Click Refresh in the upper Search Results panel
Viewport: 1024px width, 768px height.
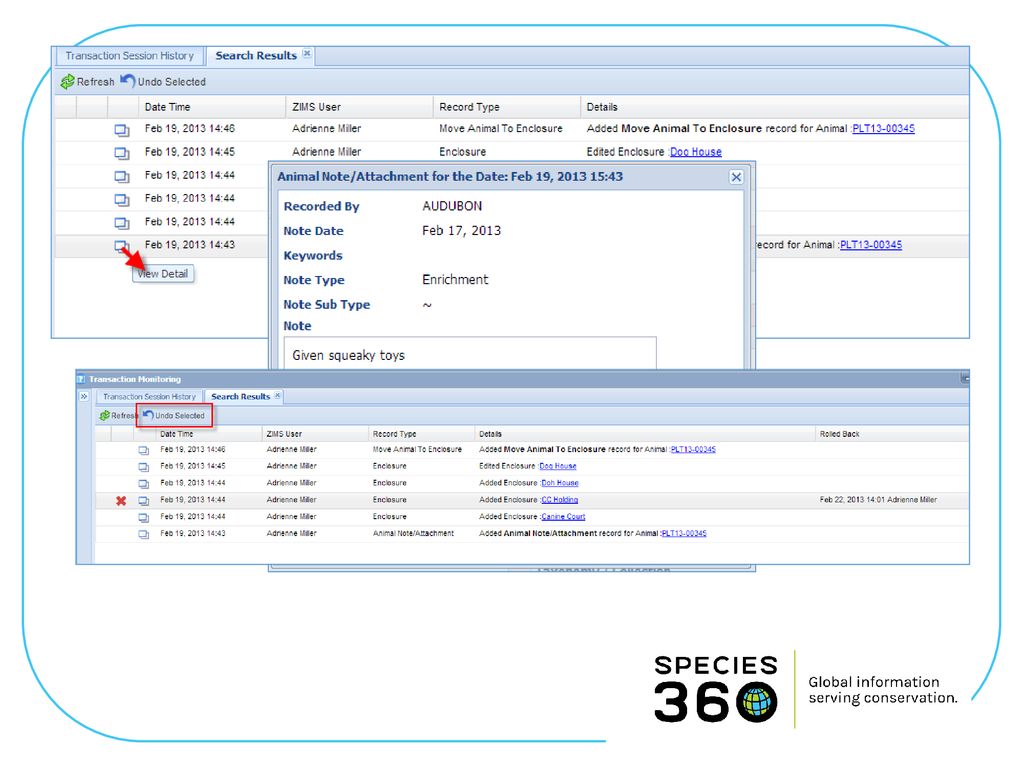[x=88, y=82]
